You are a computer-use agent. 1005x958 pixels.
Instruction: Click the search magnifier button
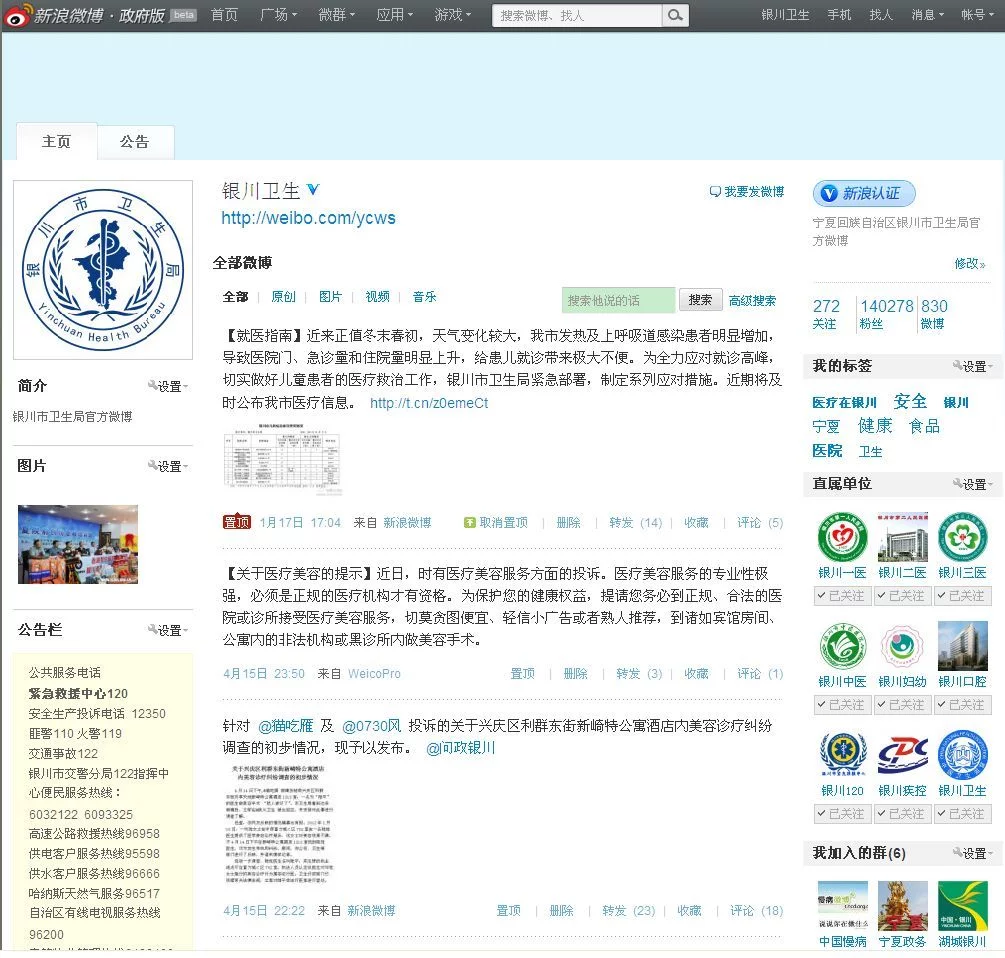[x=675, y=15]
